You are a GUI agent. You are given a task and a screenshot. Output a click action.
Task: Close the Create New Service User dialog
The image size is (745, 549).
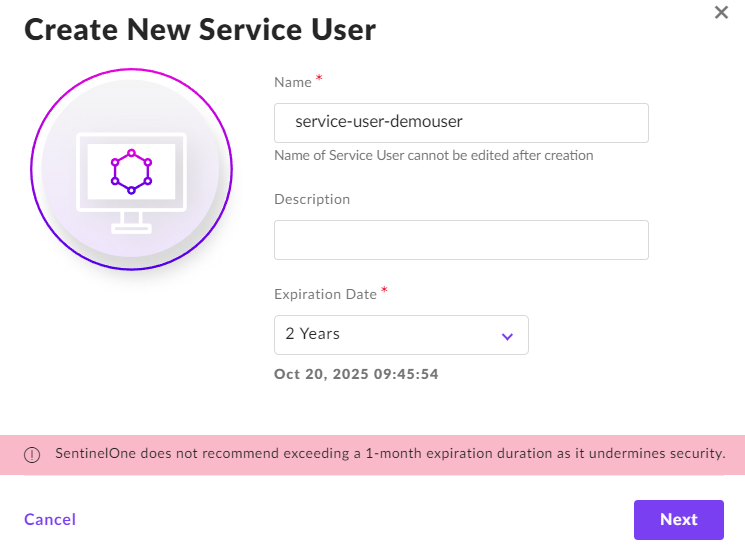click(x=720, y=13)
